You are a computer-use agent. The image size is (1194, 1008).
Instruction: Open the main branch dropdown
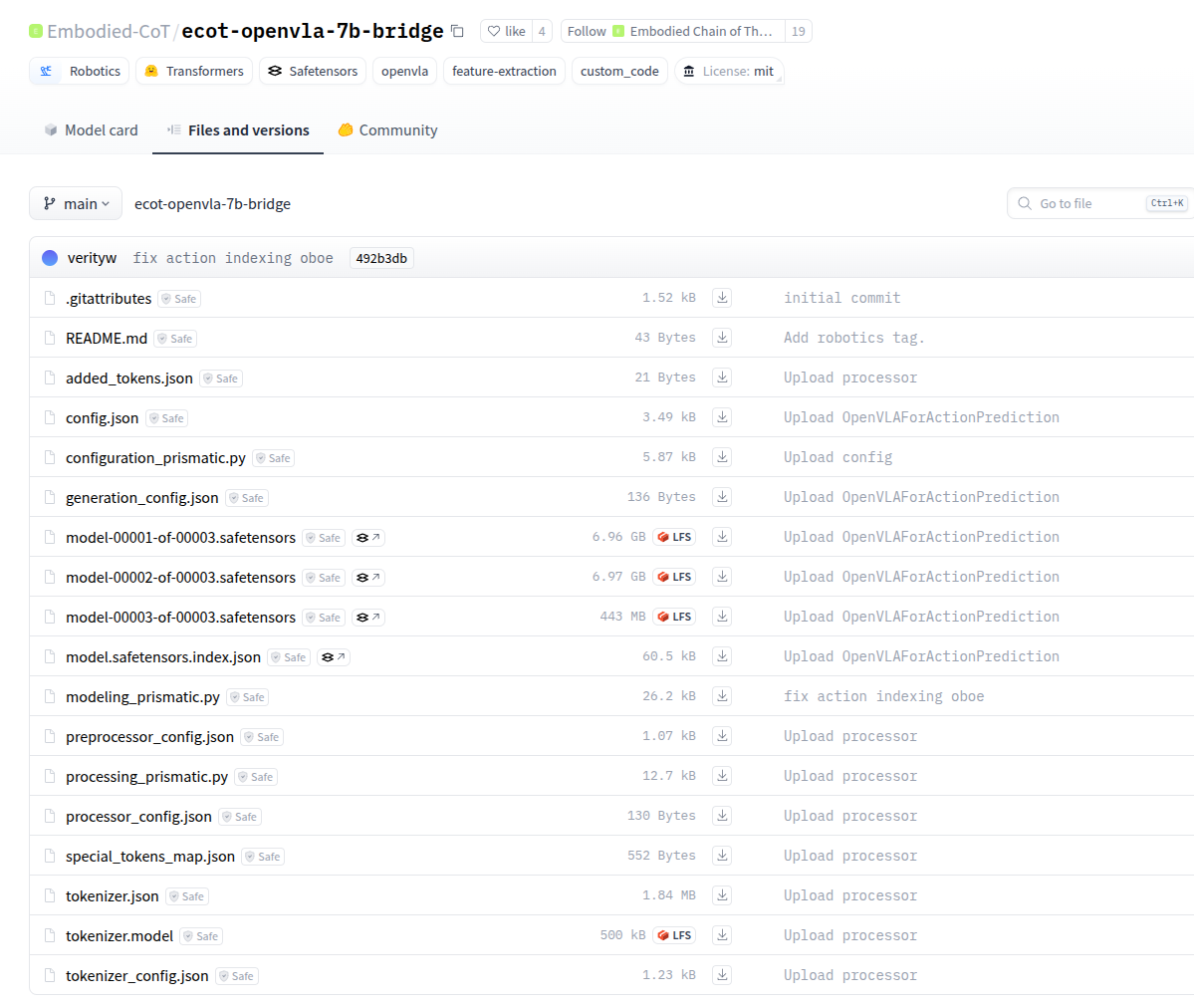click(x=76, y=203)
